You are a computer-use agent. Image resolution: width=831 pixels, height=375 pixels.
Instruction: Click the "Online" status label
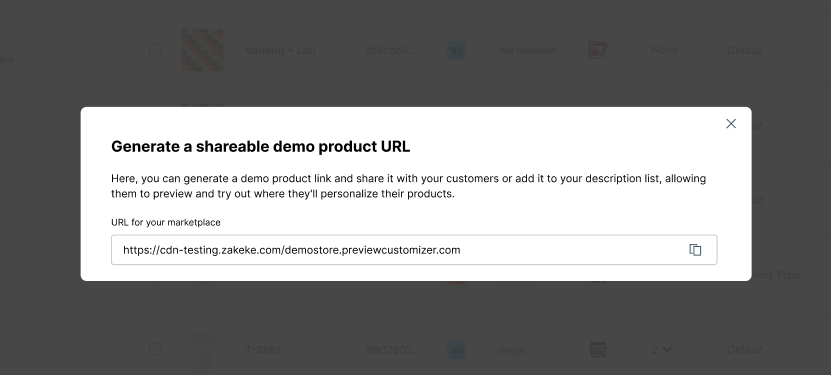[x=512, y=350]
